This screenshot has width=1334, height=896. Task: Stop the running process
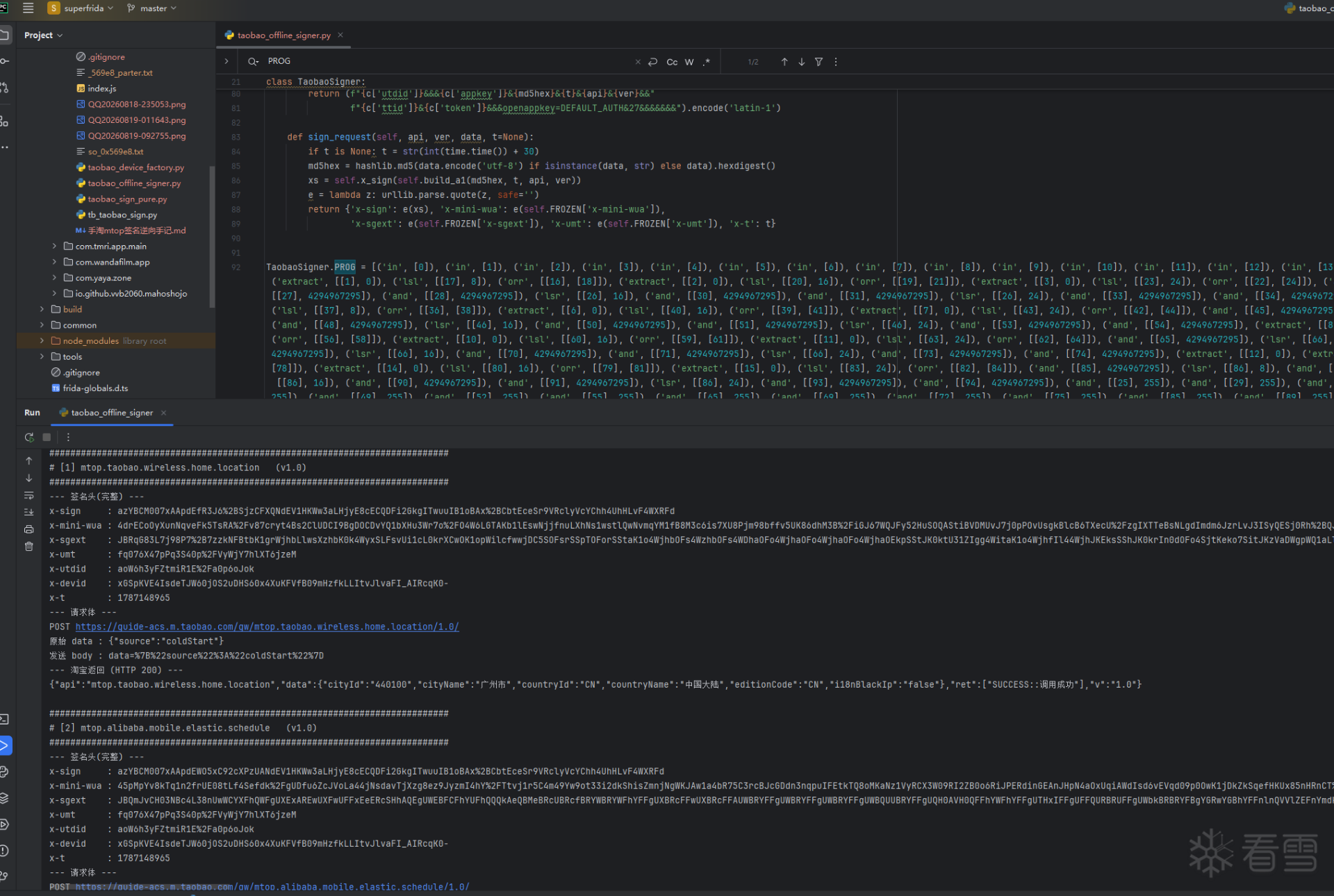coord(47,437)
